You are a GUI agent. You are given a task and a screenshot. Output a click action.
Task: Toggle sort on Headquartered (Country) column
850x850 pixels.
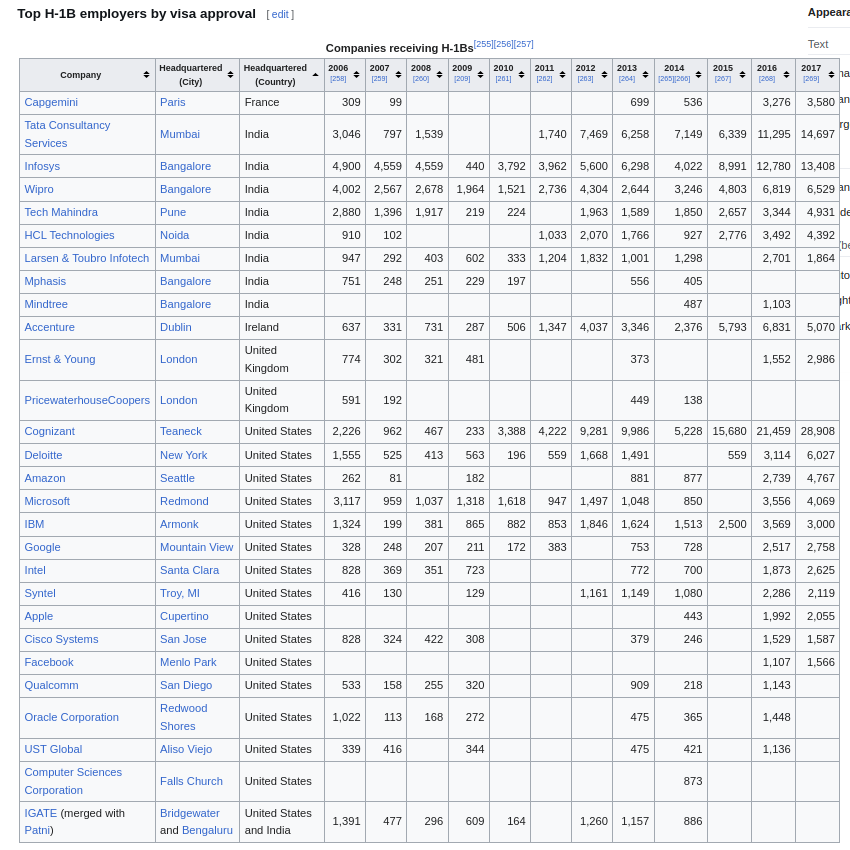coord(316,75)
